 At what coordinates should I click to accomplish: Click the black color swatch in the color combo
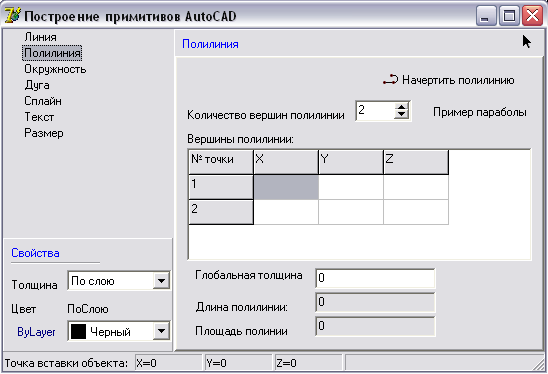coord(78,331)
